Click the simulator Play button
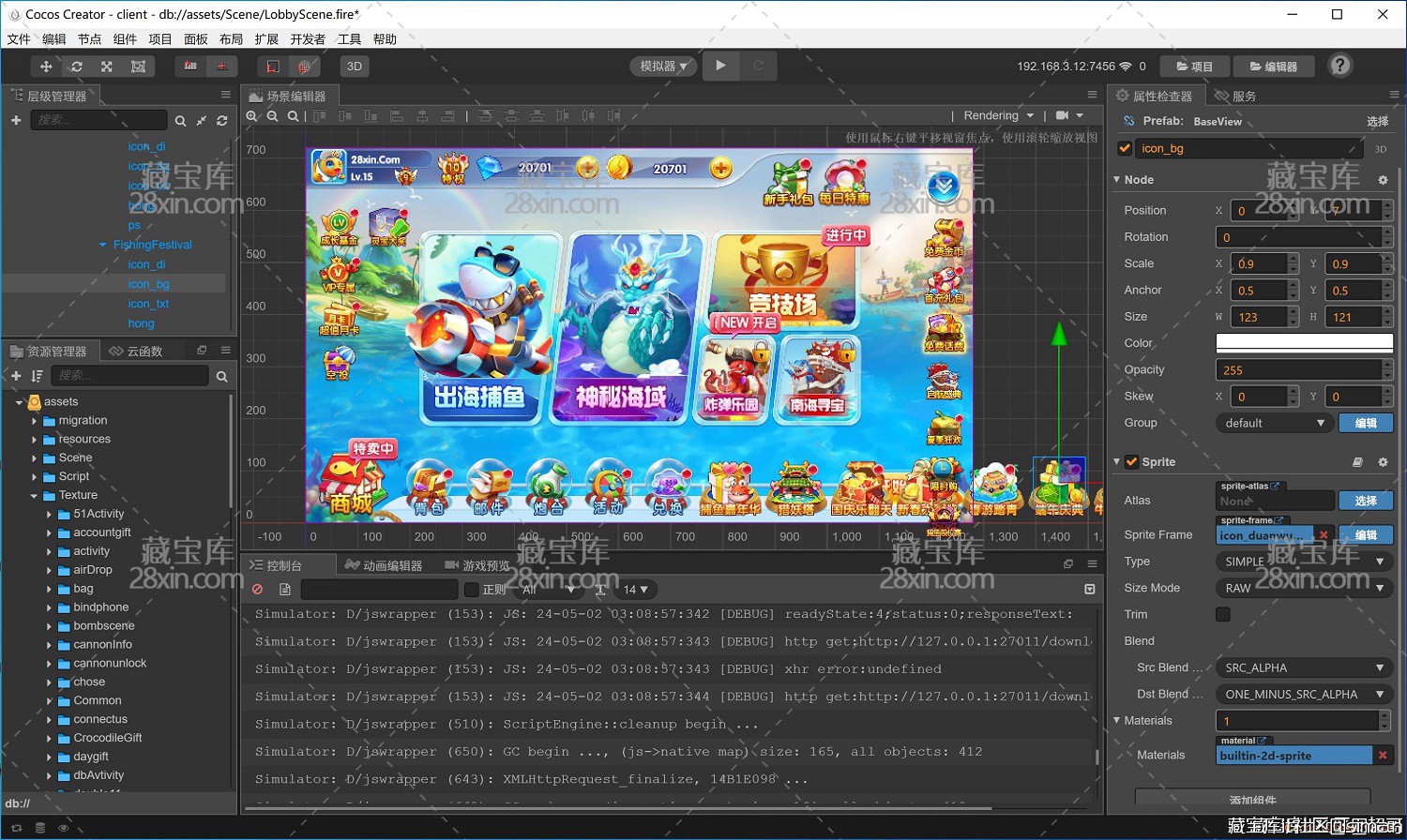The width and height of the screenshot is (1407, 840). tap(720, 66)
